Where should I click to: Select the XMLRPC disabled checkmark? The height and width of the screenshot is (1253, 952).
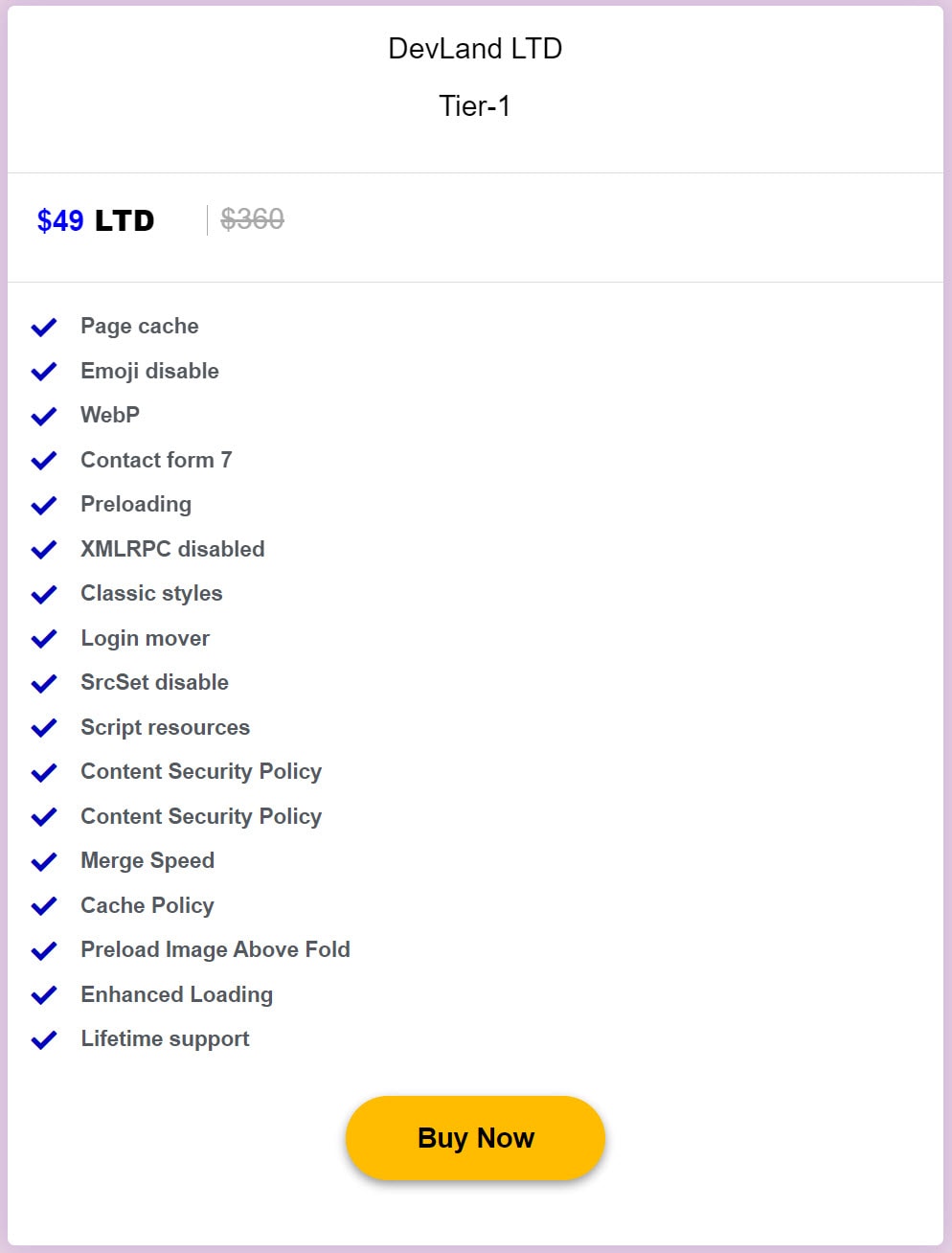(x=44, y=549)
